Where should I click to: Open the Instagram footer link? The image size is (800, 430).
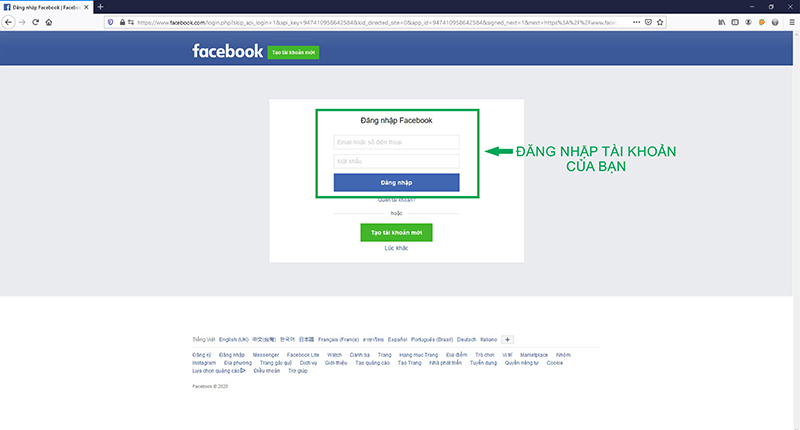204,363
